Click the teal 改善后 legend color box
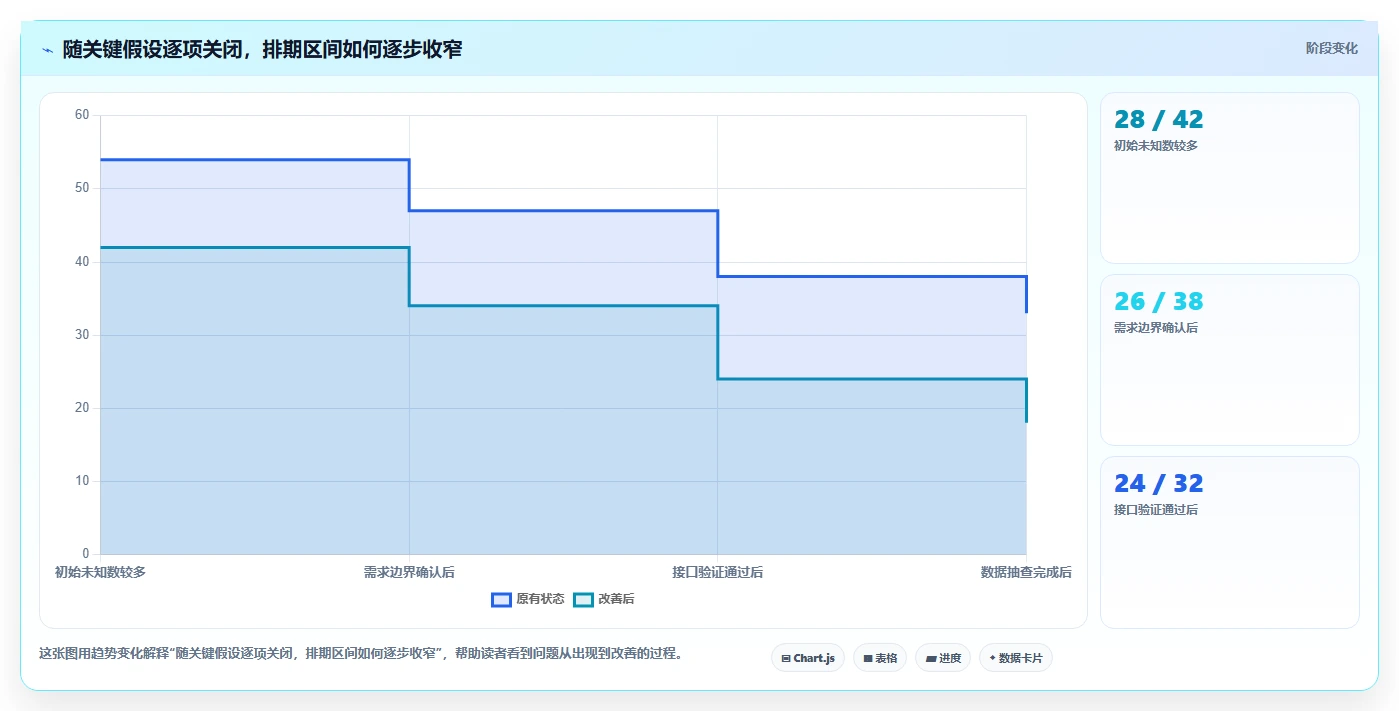Viewport: 1399px width, 711px height. coord(583,599)
